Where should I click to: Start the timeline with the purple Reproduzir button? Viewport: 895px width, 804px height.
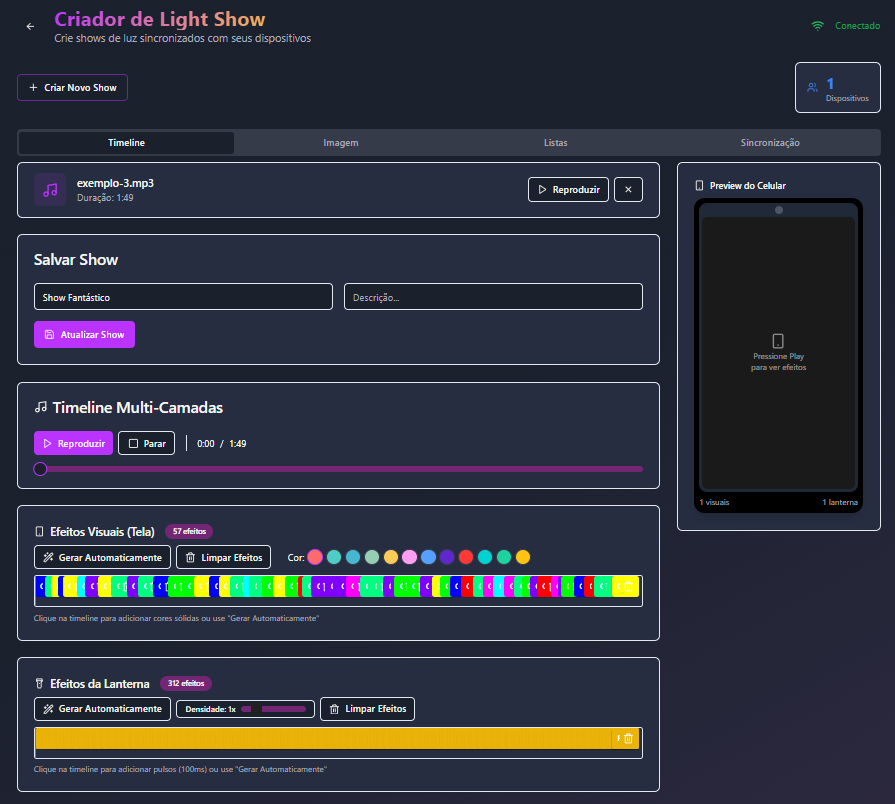74,443
